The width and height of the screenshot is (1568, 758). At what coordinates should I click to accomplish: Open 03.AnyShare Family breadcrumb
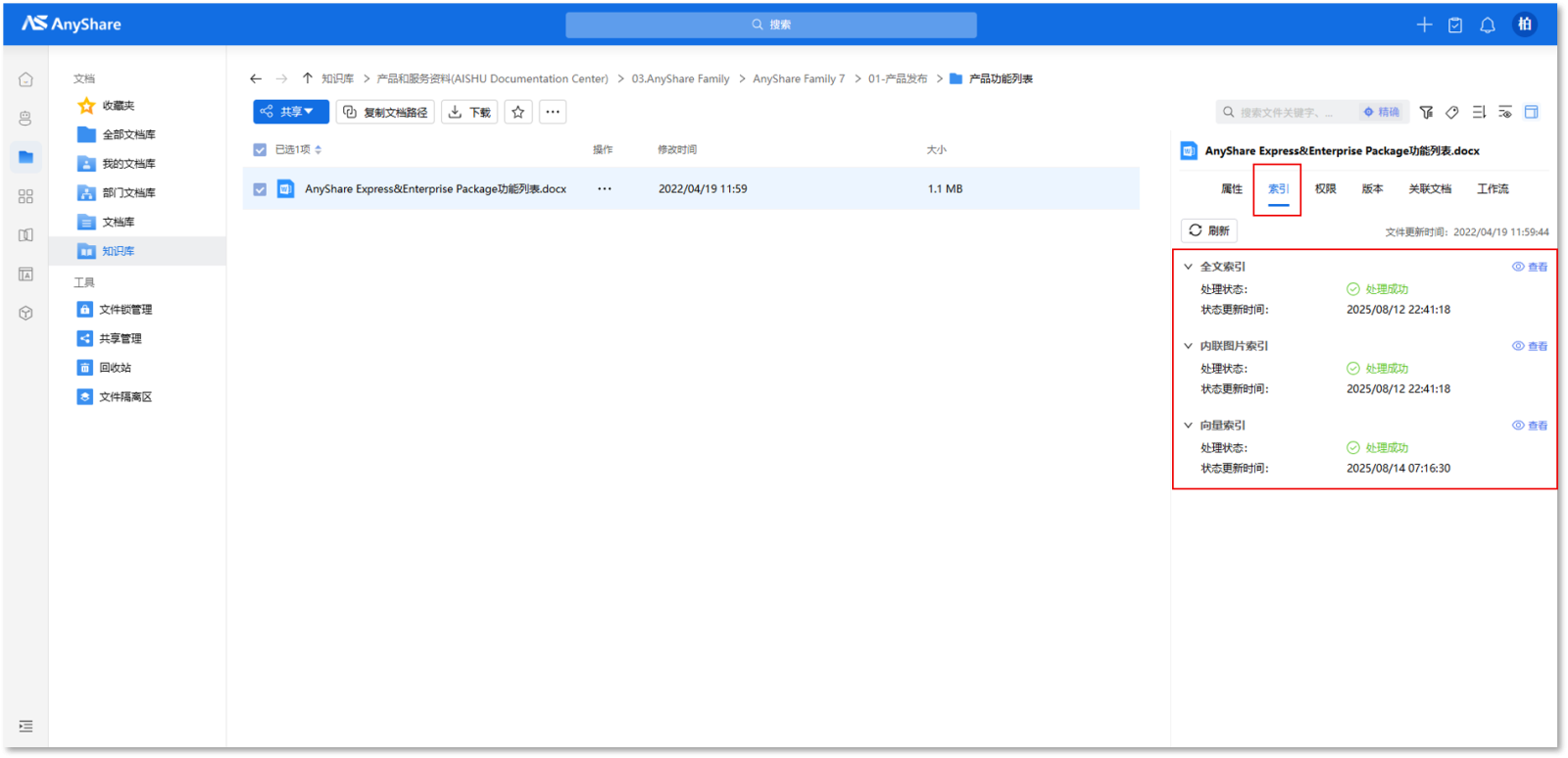680,78
